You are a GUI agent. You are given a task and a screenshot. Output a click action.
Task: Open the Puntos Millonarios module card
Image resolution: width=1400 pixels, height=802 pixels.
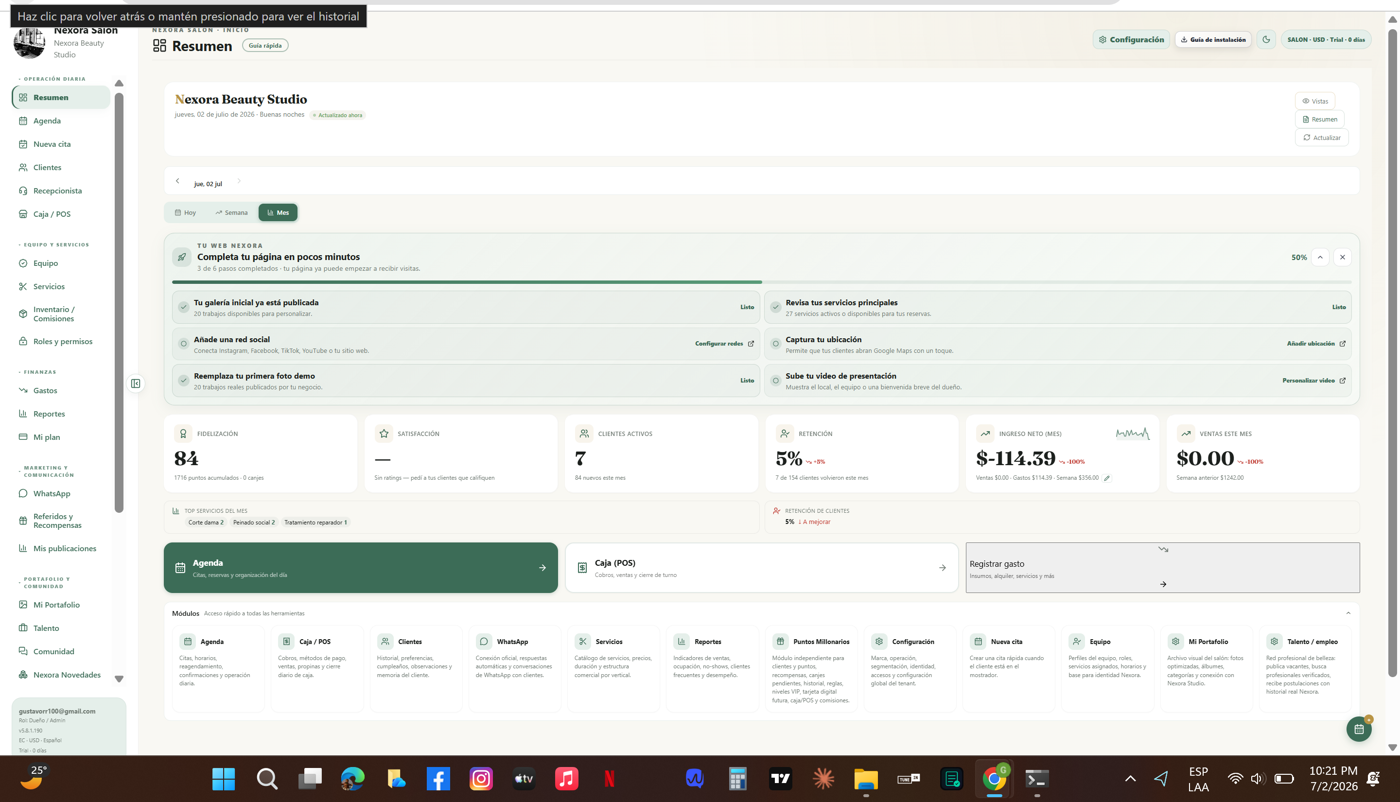tap(812, 669)
